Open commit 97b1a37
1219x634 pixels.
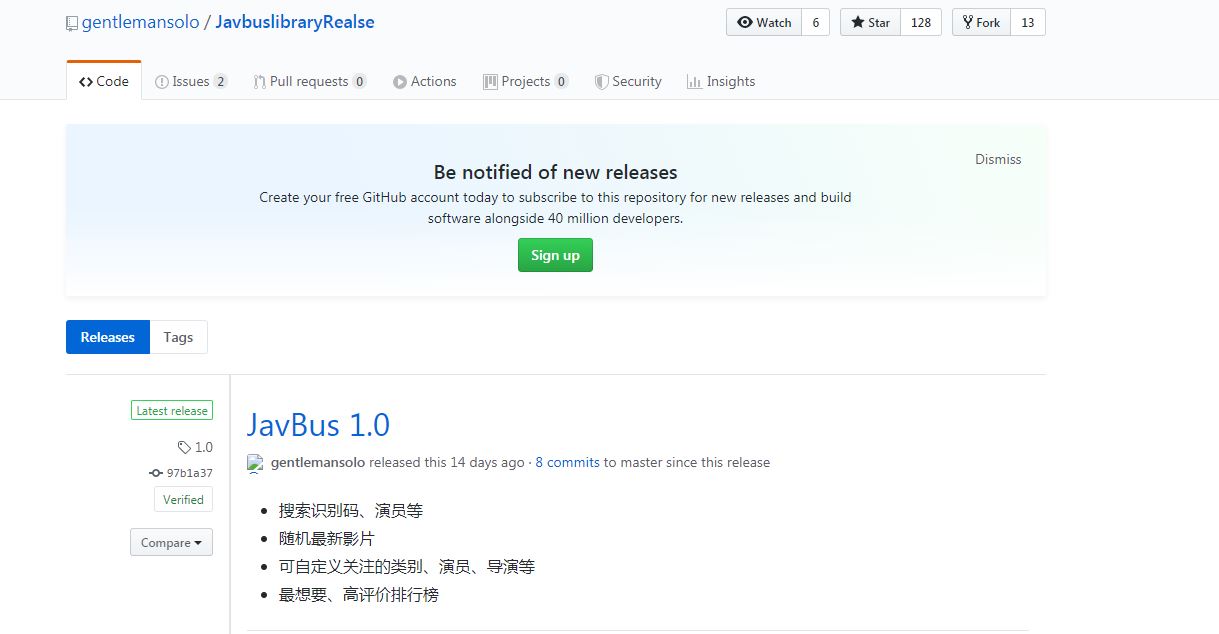point(181,473)
